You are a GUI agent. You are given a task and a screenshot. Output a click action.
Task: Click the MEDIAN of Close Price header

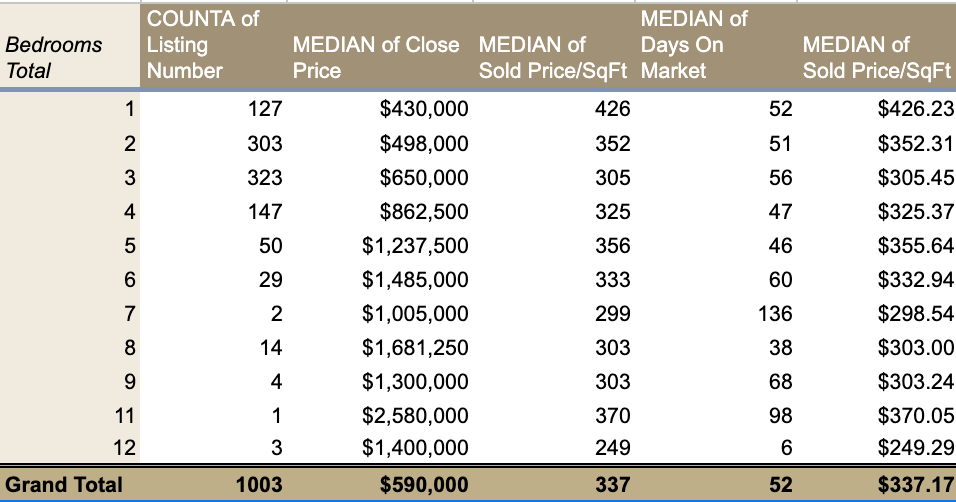tap(375, 58)
